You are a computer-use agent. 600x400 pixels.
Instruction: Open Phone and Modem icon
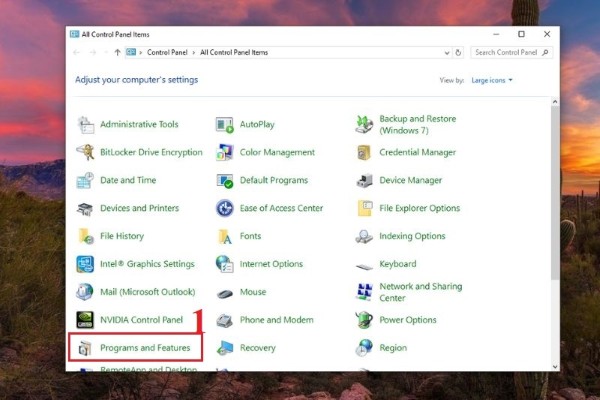pos(225,321)
